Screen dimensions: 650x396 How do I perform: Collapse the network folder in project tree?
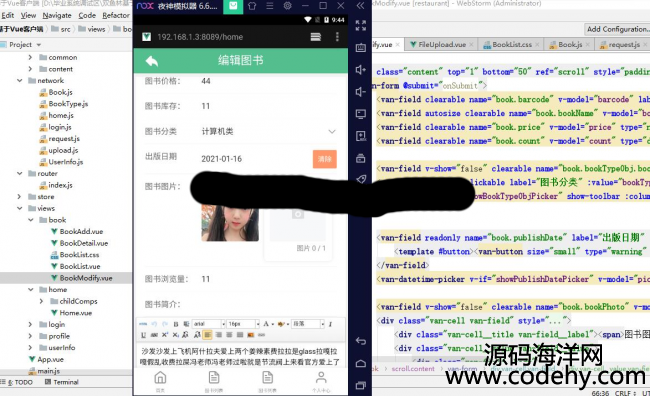[19, 80]
